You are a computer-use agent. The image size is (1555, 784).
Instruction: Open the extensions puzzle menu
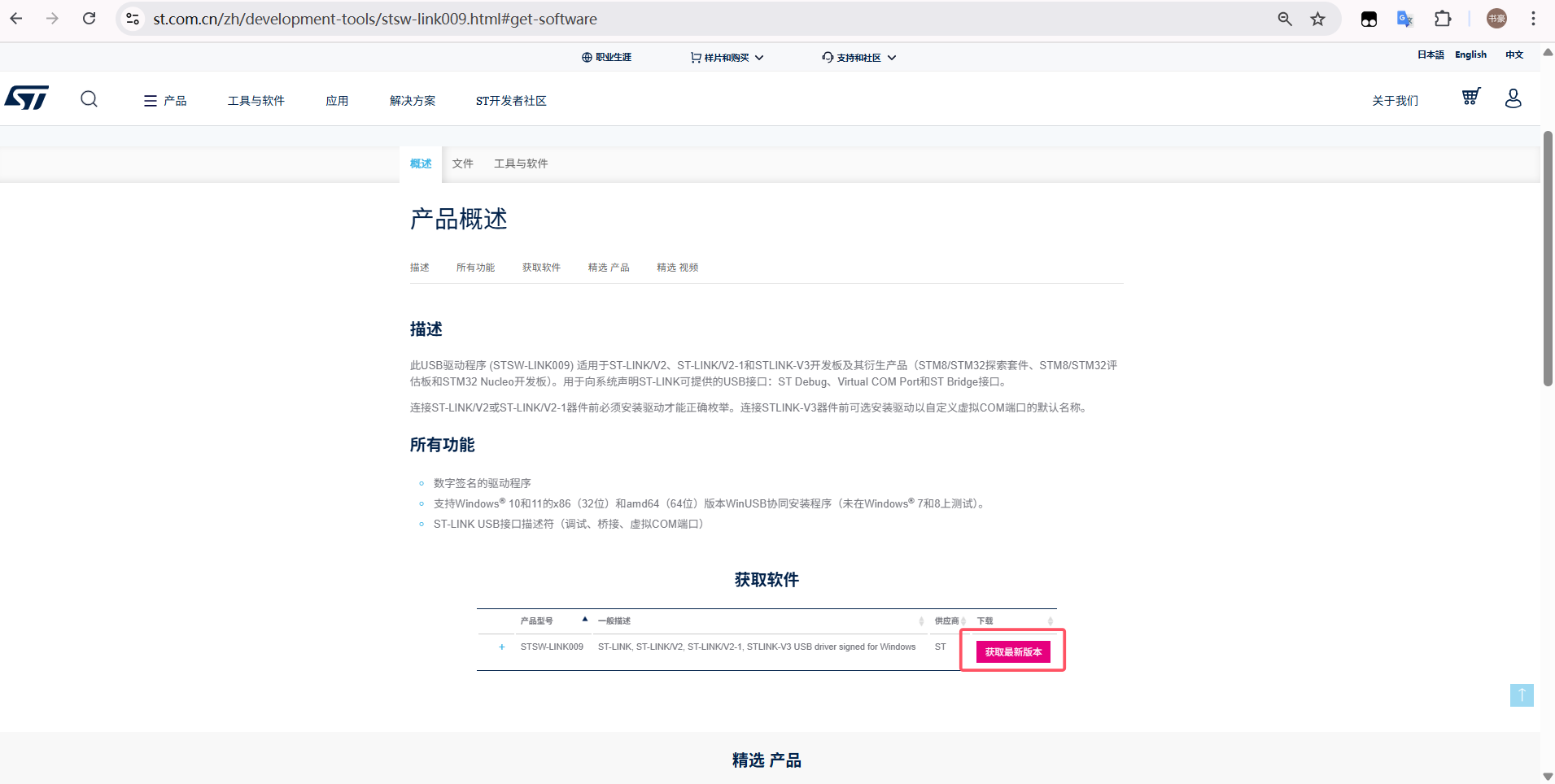click(x=1443, y=19)
